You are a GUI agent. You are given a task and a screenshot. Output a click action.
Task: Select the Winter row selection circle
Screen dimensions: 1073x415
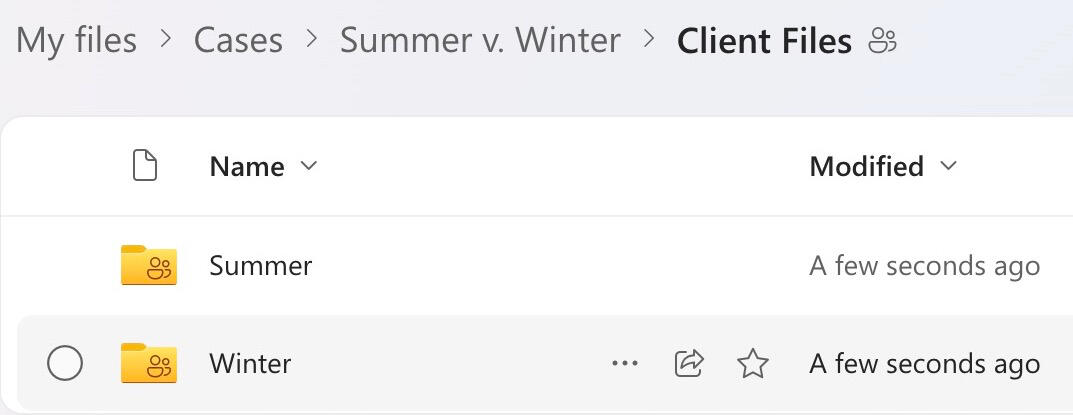click(x=65, y=364)
